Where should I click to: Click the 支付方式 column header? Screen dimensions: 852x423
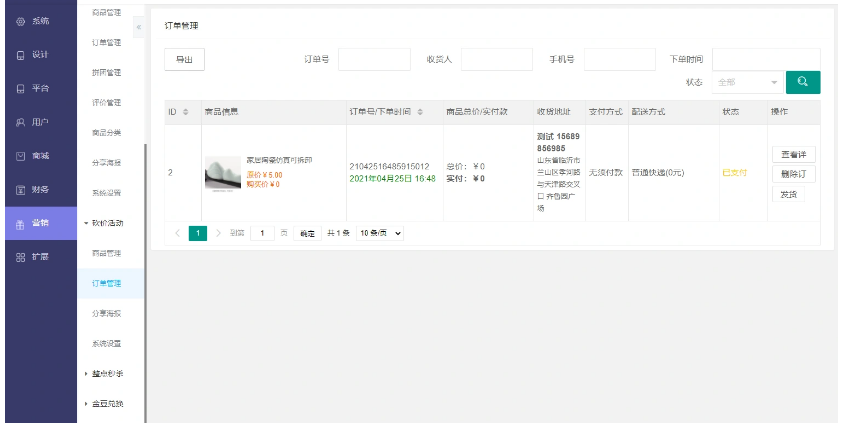pos(606,112)
